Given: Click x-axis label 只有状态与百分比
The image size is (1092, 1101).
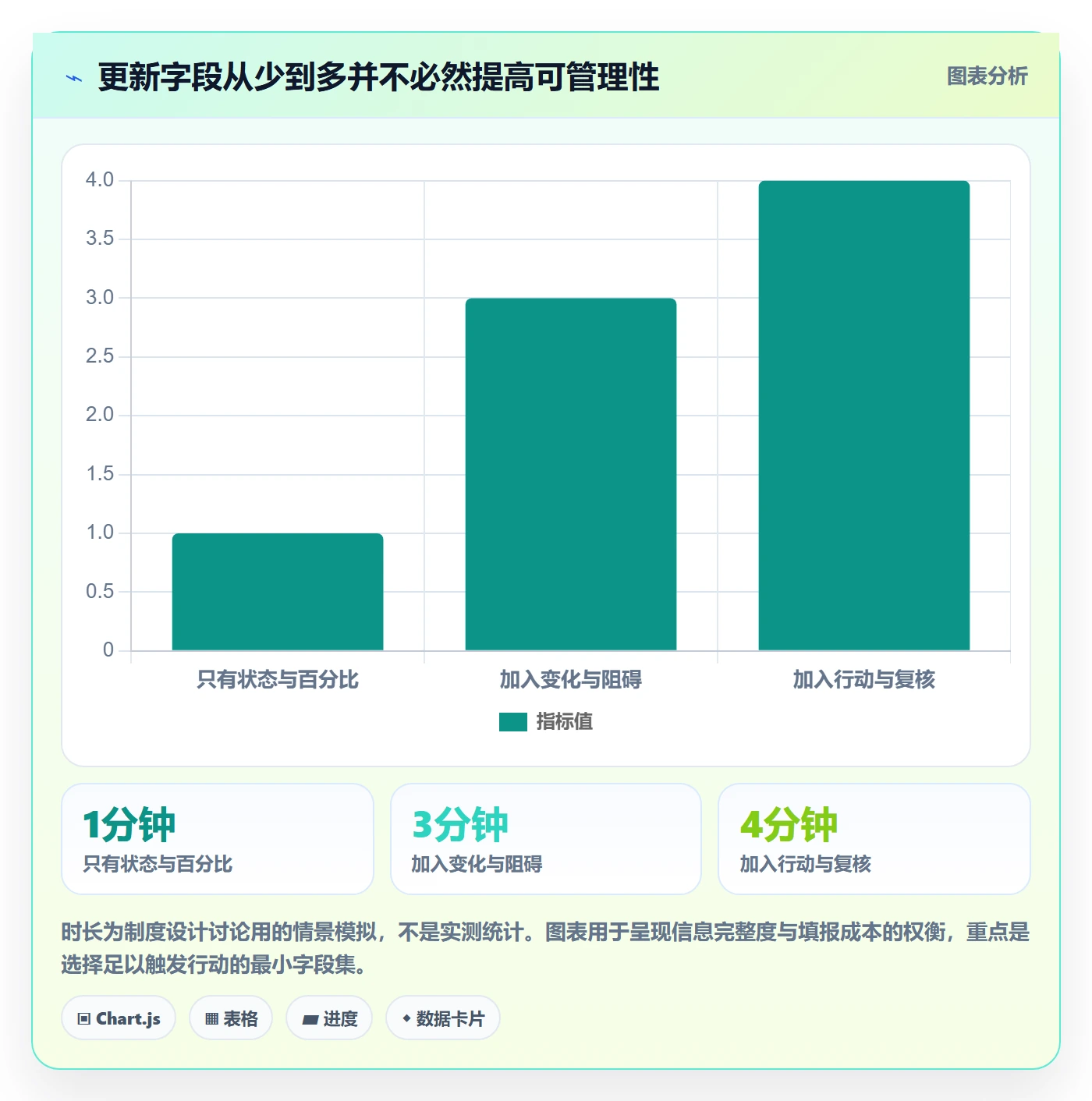Looking at the screenshot, I should click(278, 680).
